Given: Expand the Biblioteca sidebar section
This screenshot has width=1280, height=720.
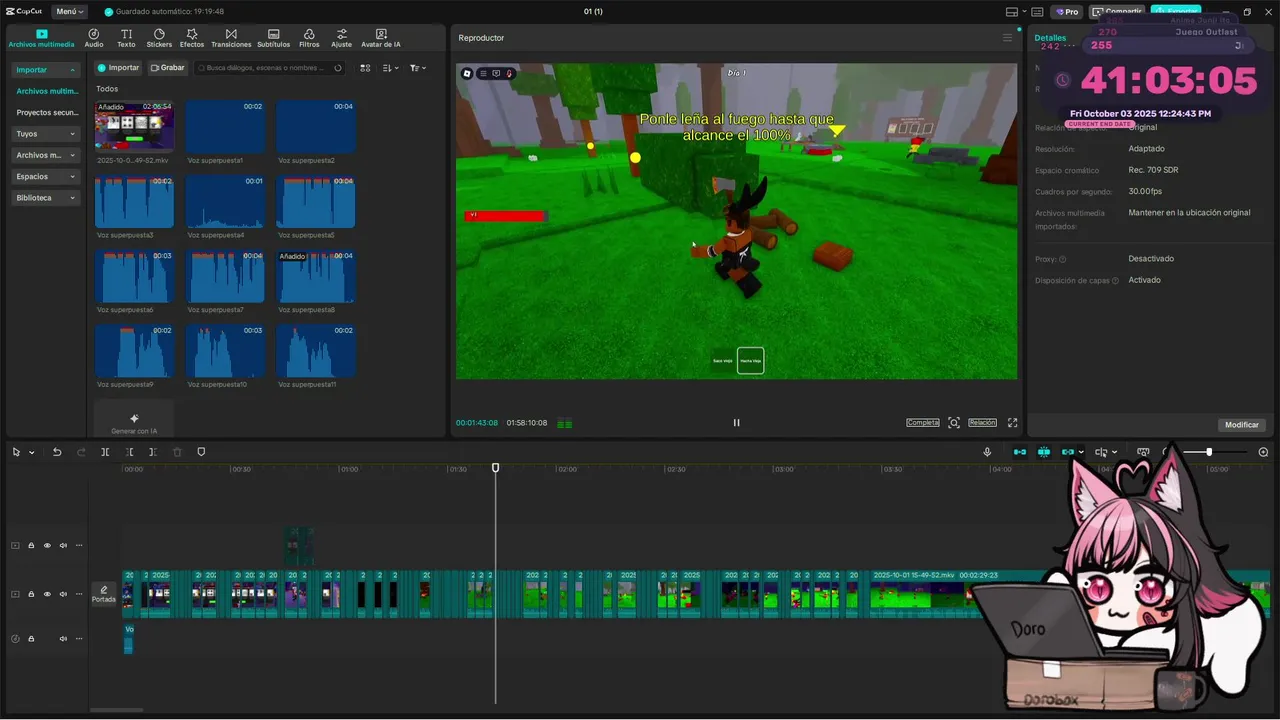Looking at the screenshot, I should (x=46, y=198).
